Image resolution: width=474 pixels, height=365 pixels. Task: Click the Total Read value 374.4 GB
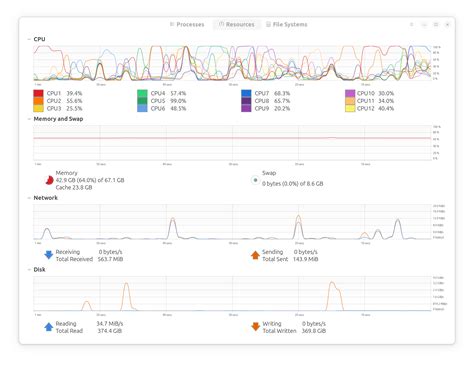pos(110,331)
